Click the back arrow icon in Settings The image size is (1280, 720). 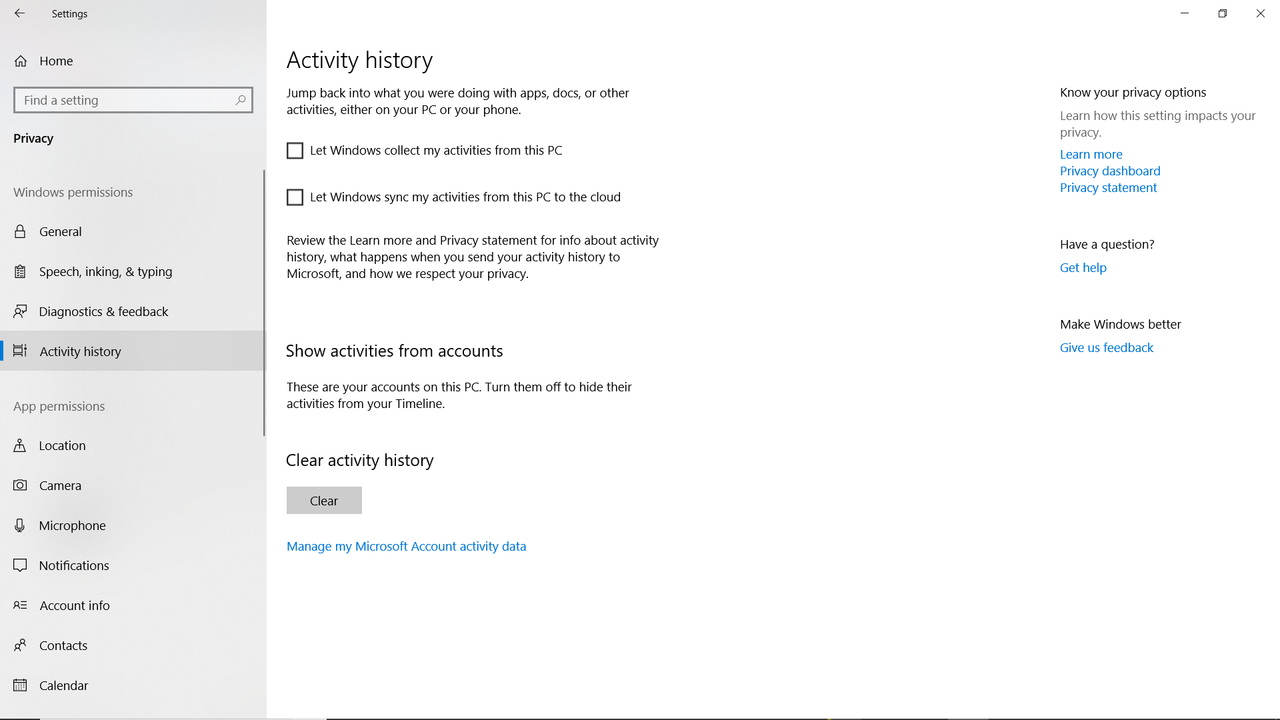point(20,14)
